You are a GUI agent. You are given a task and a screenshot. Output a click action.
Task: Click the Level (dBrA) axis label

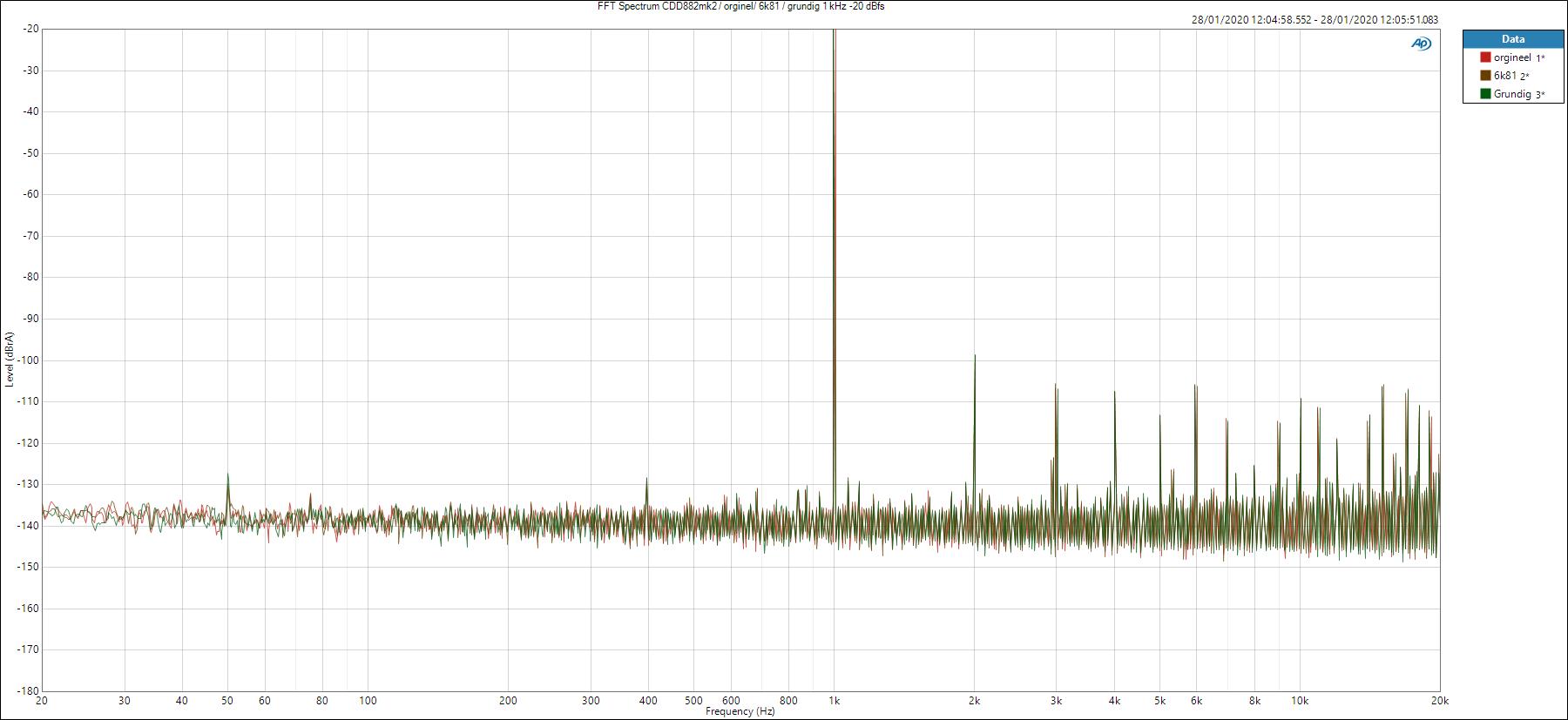click(x=9, y=359)
